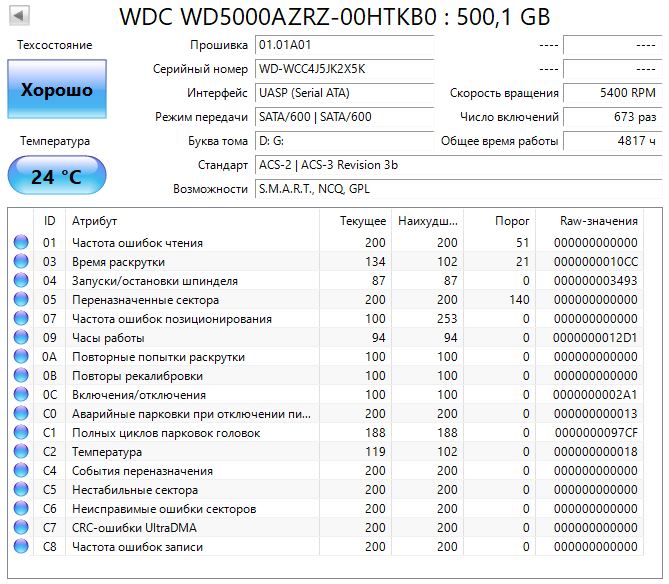
Task: Click raw value 000000003493
Action: (x=596, y=280)
